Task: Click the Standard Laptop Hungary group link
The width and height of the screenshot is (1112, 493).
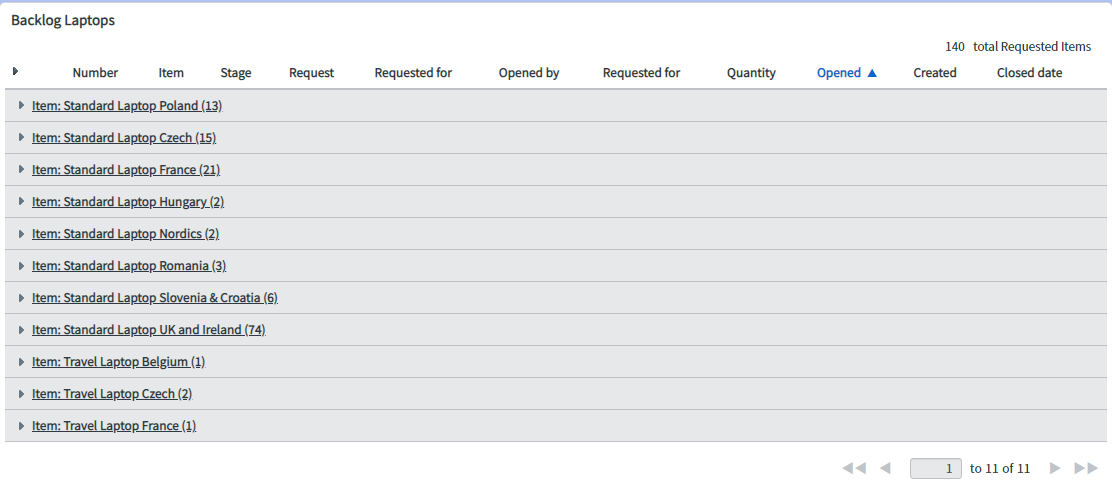Action: (x=128, y=202)
